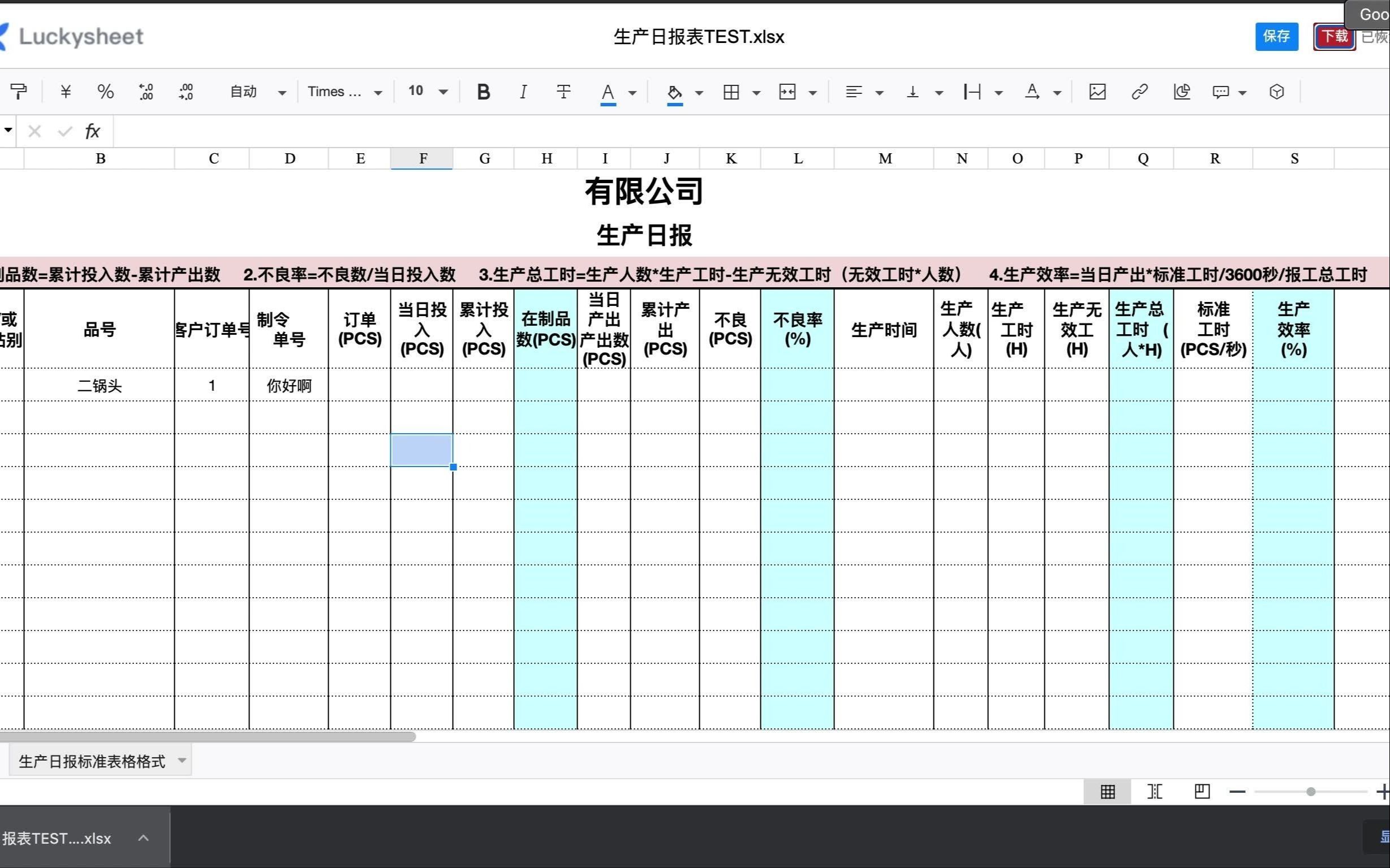
Task: Select the Format Painter tool
Action: 20,91
